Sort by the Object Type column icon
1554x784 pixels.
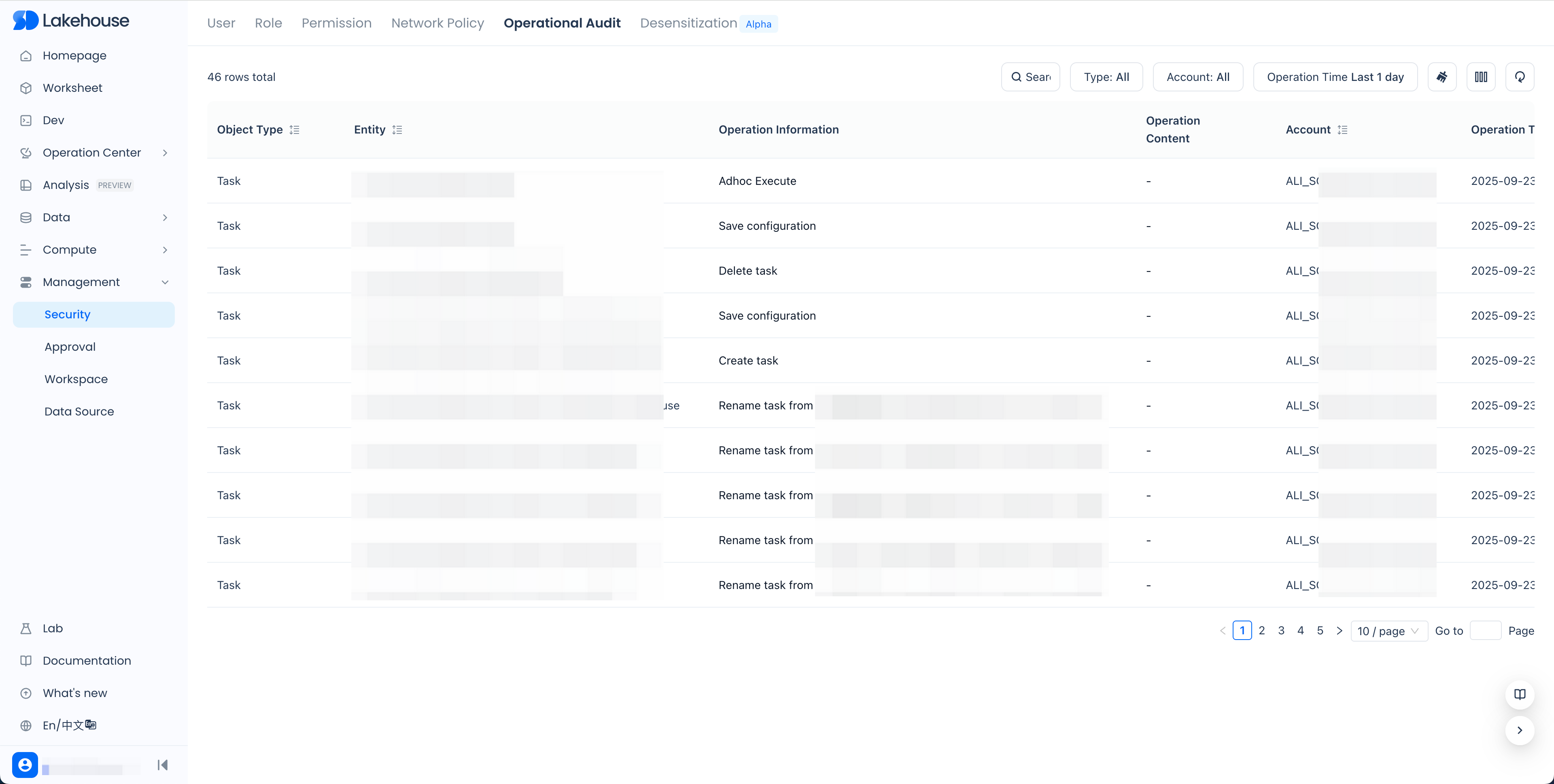coord(294,130)
